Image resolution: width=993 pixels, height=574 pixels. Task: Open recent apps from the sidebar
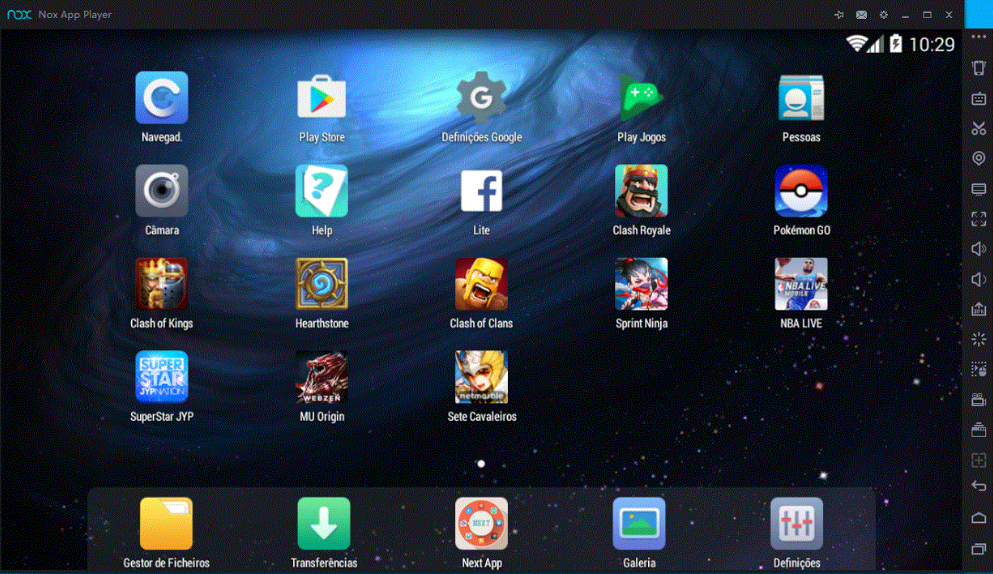tap(978, 548)
